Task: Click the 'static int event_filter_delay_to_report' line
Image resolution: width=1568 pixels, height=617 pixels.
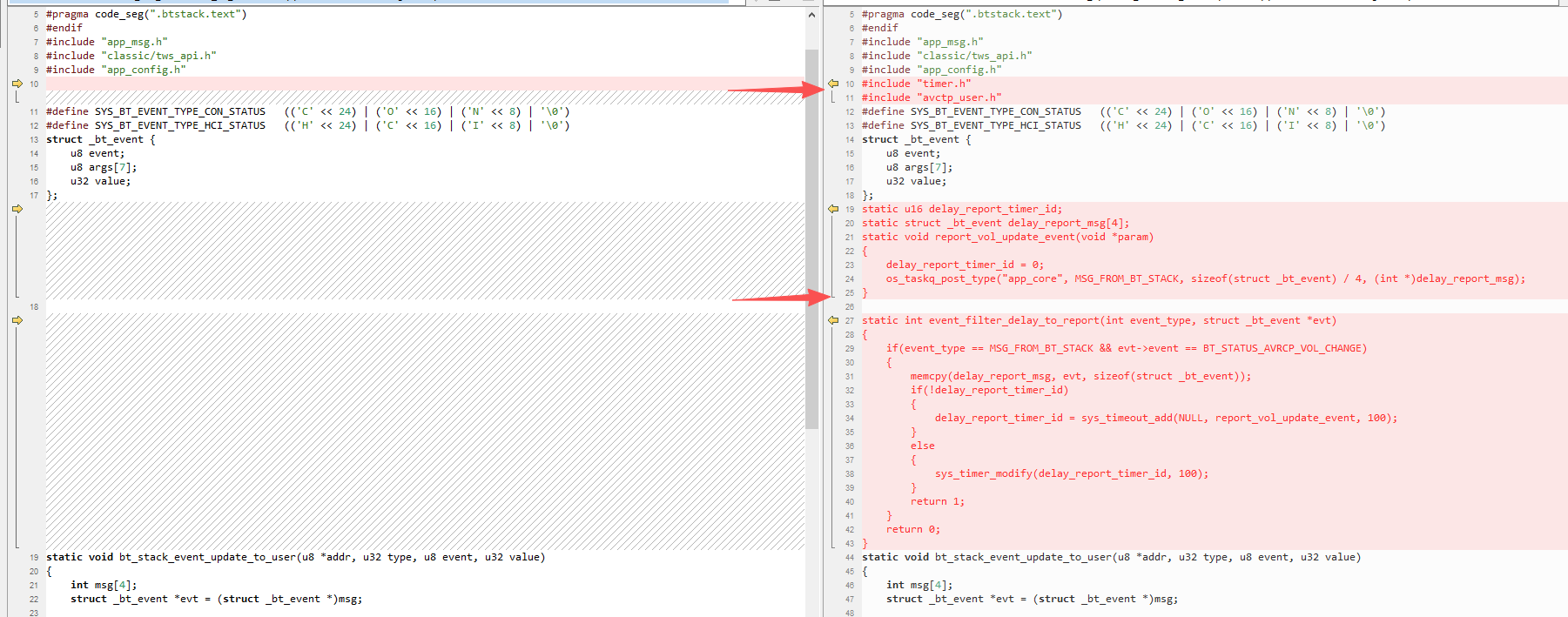Action: tap(1099, 320)
